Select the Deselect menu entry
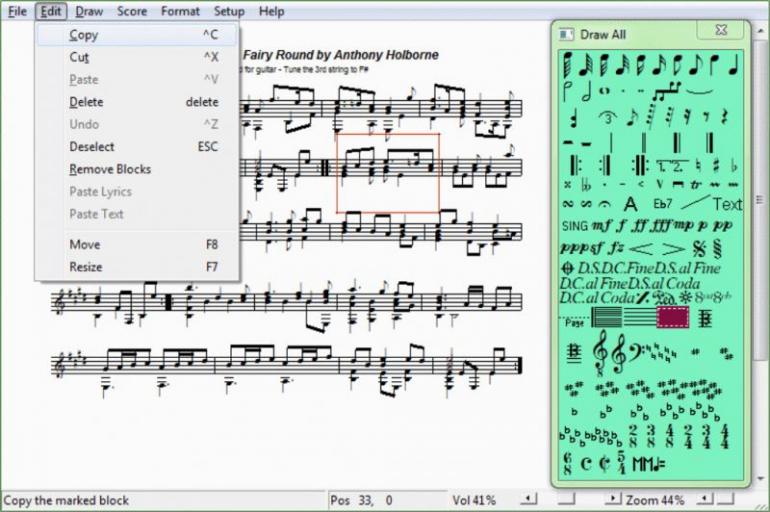770x512 pixels. click(137, 147)
